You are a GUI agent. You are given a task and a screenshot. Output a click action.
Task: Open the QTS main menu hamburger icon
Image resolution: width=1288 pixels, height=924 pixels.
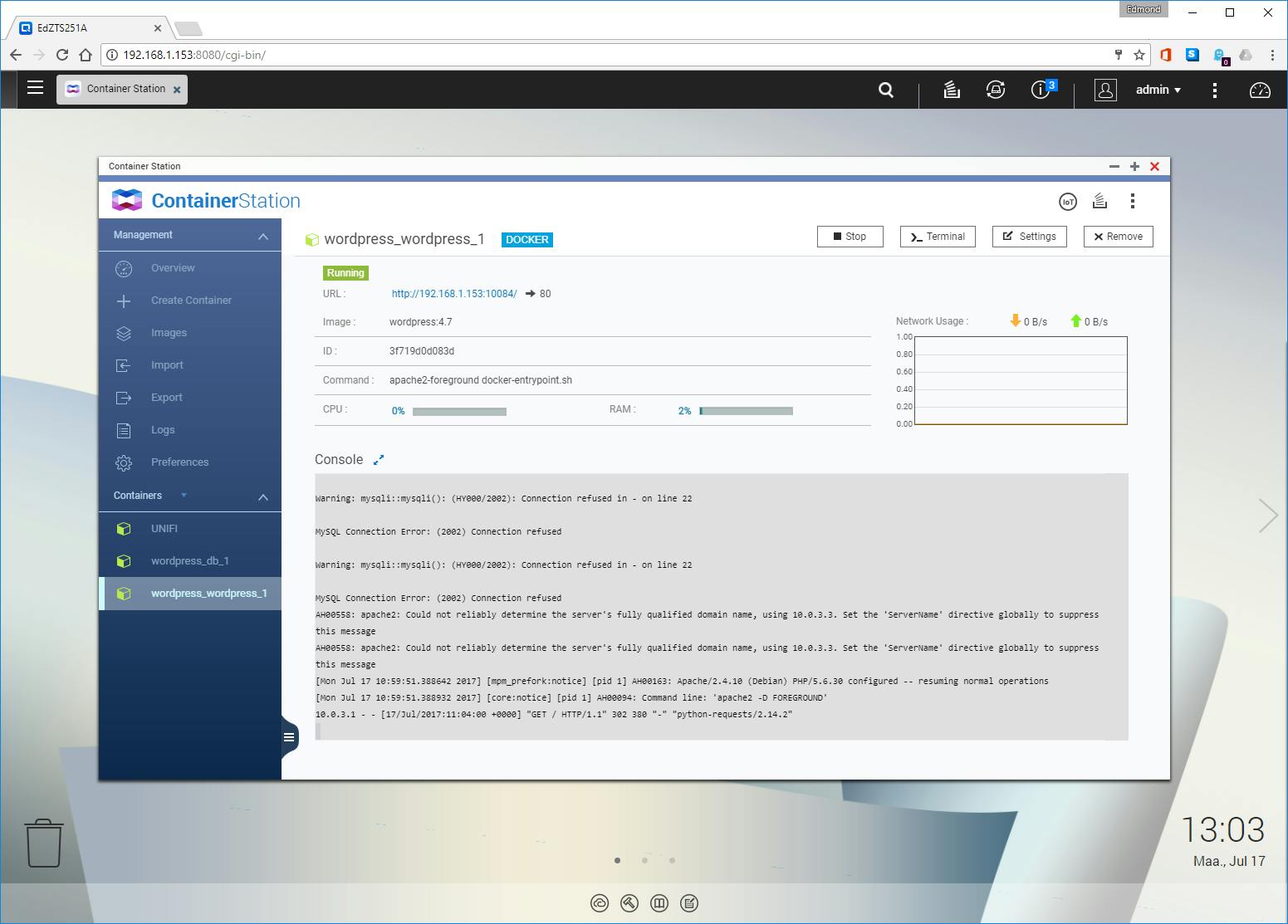(35, 87)
